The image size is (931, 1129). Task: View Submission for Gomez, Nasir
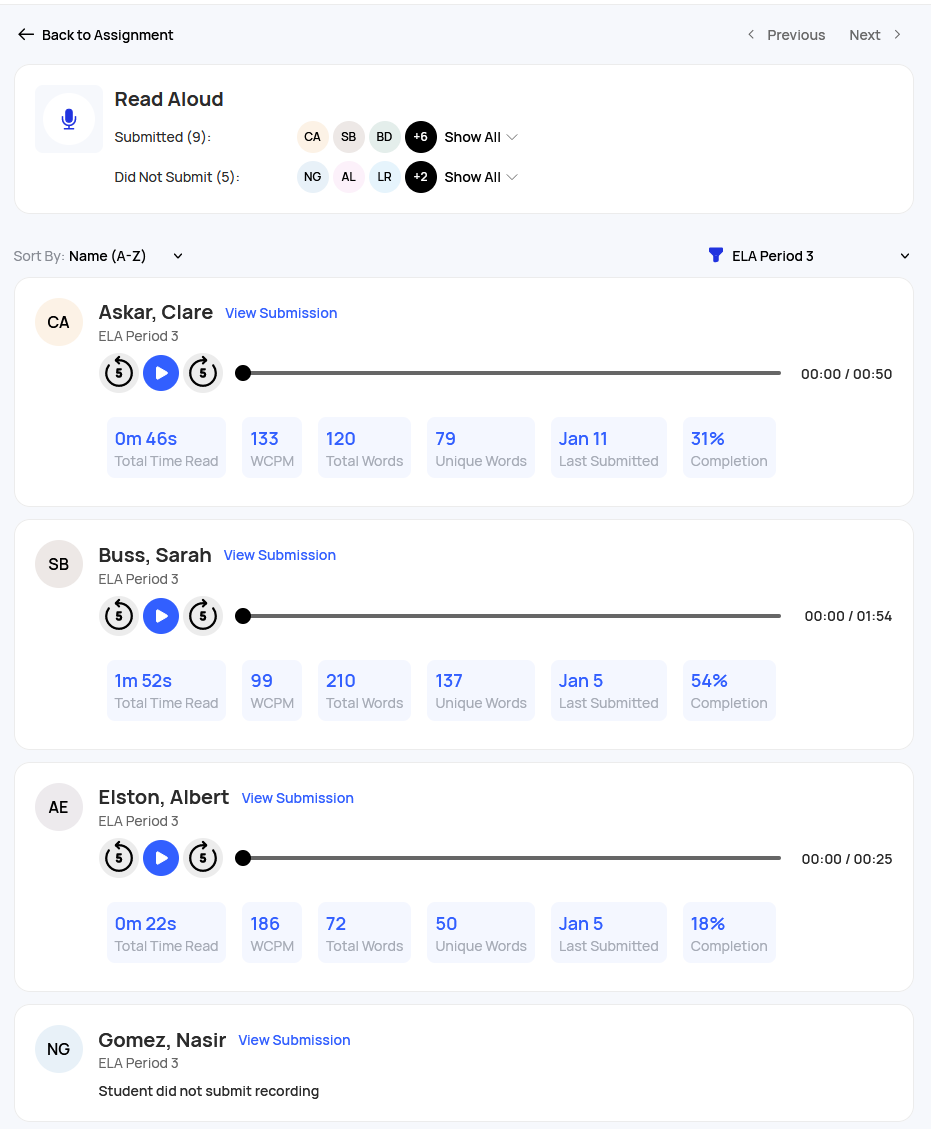pos(294,1040)
